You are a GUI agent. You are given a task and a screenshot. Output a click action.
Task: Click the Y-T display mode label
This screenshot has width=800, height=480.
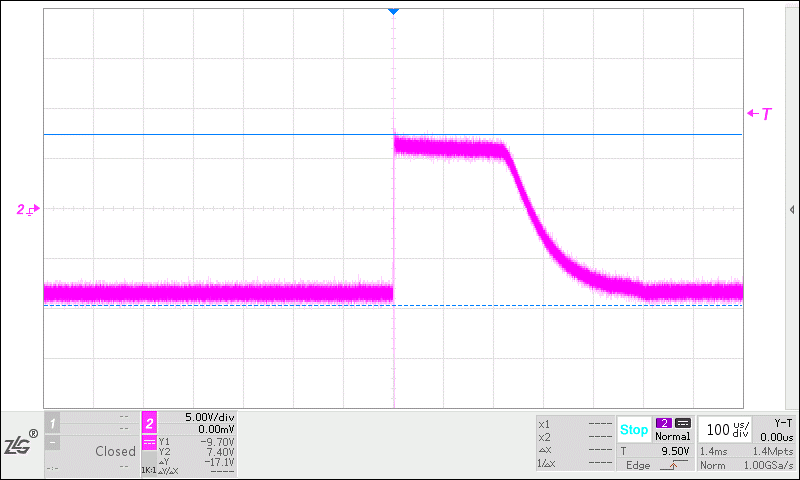[783, 423]
